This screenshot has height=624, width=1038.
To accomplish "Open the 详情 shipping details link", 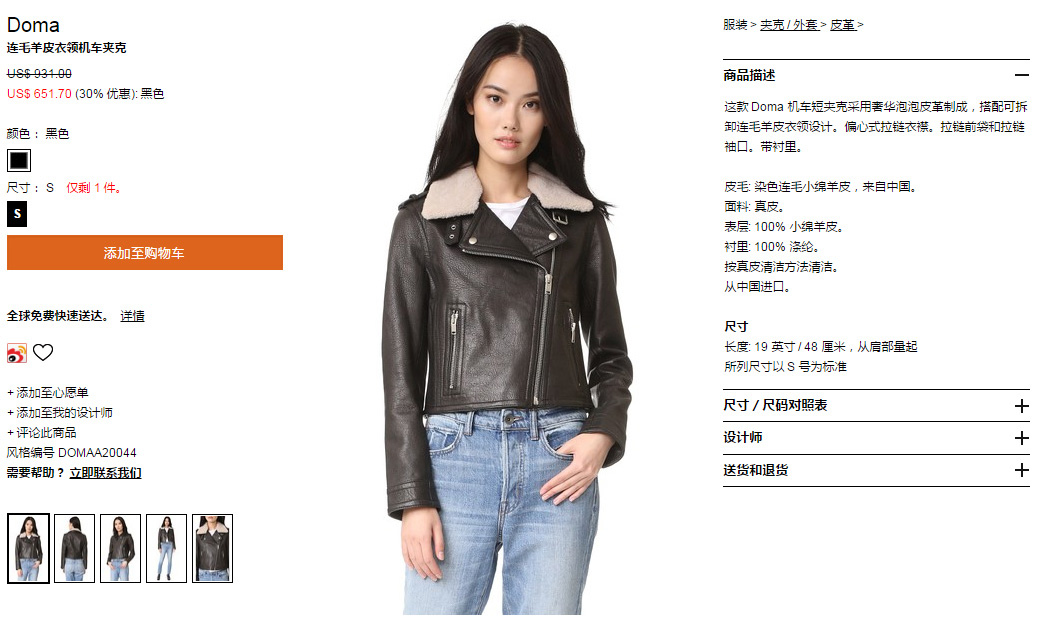I will click(x=132, y=316).
